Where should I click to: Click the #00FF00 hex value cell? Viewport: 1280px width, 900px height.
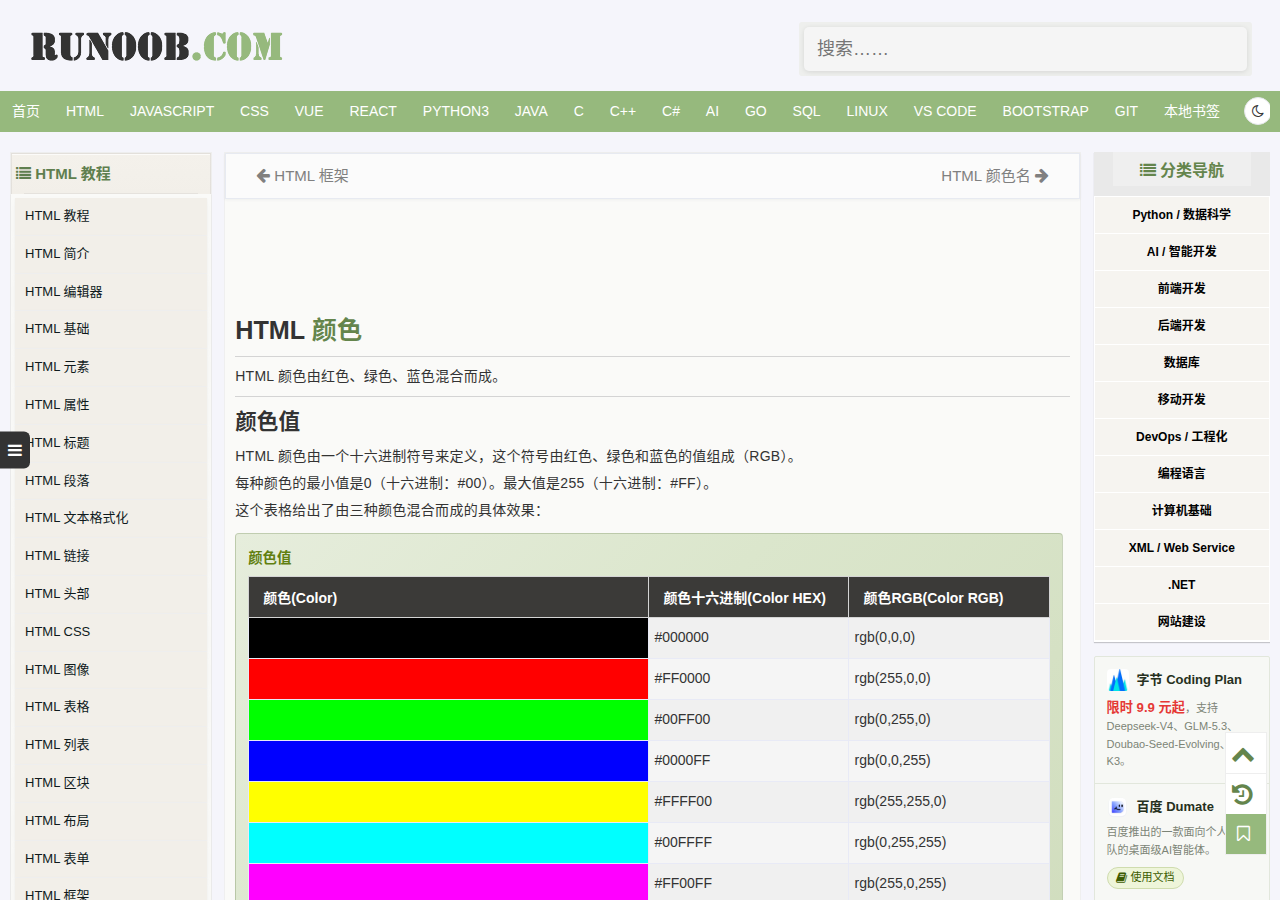pos(748,720)
